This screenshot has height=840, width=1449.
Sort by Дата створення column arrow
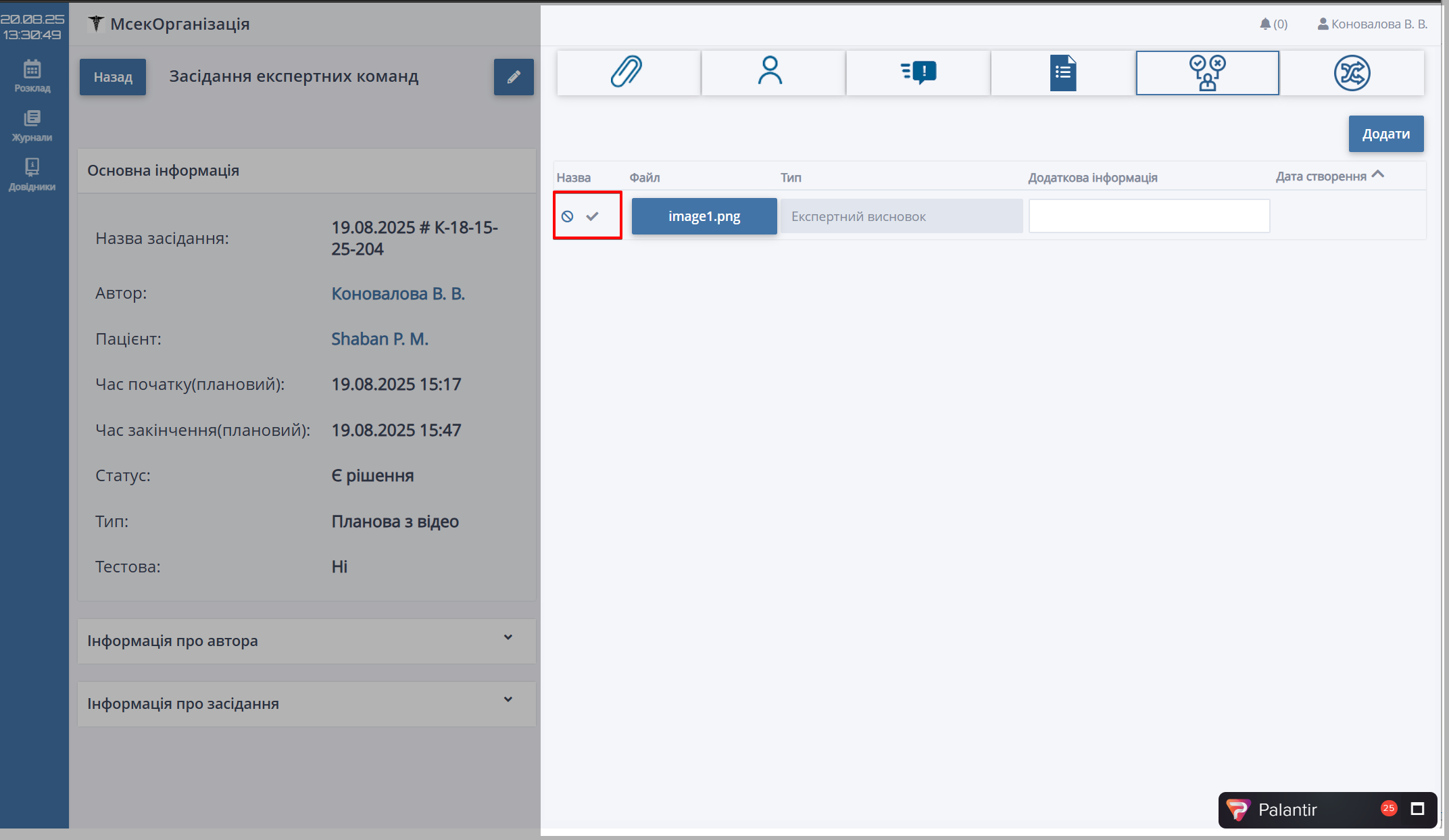(1378, 175)
